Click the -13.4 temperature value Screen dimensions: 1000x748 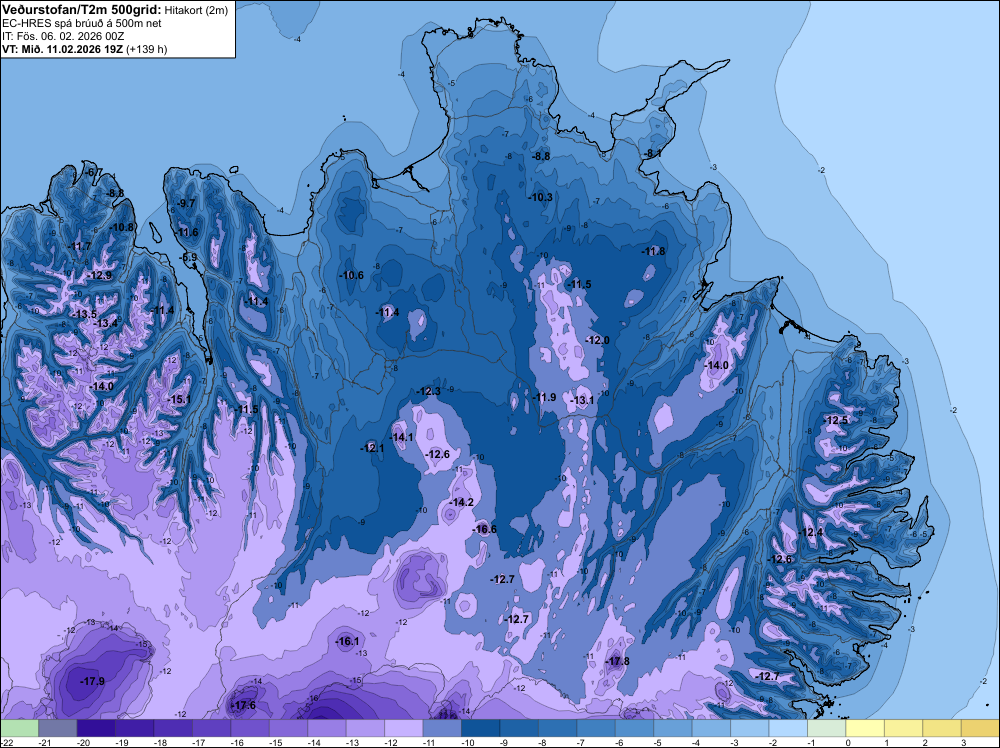point(106,324)
